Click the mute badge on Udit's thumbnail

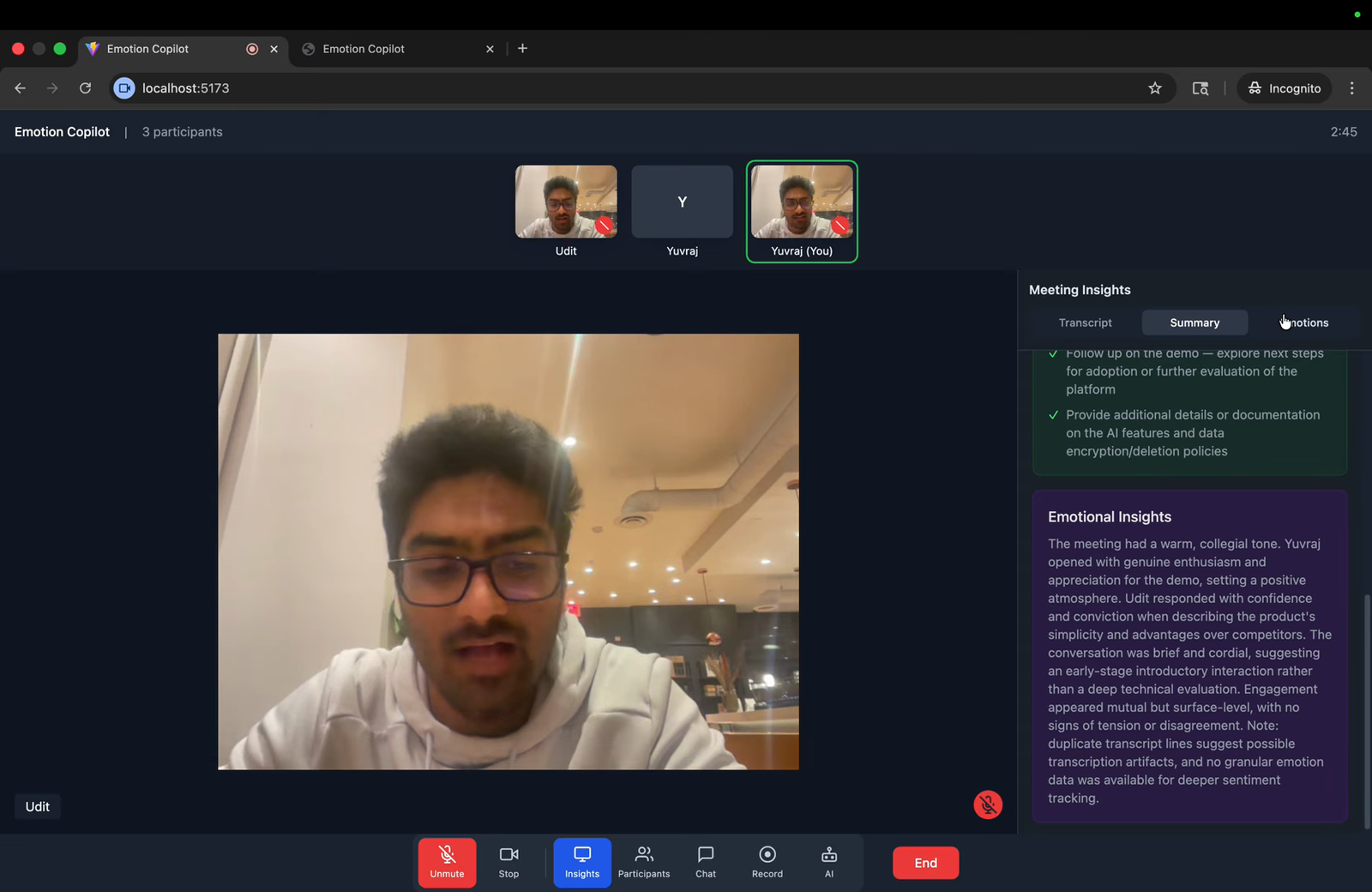(605, 226)
